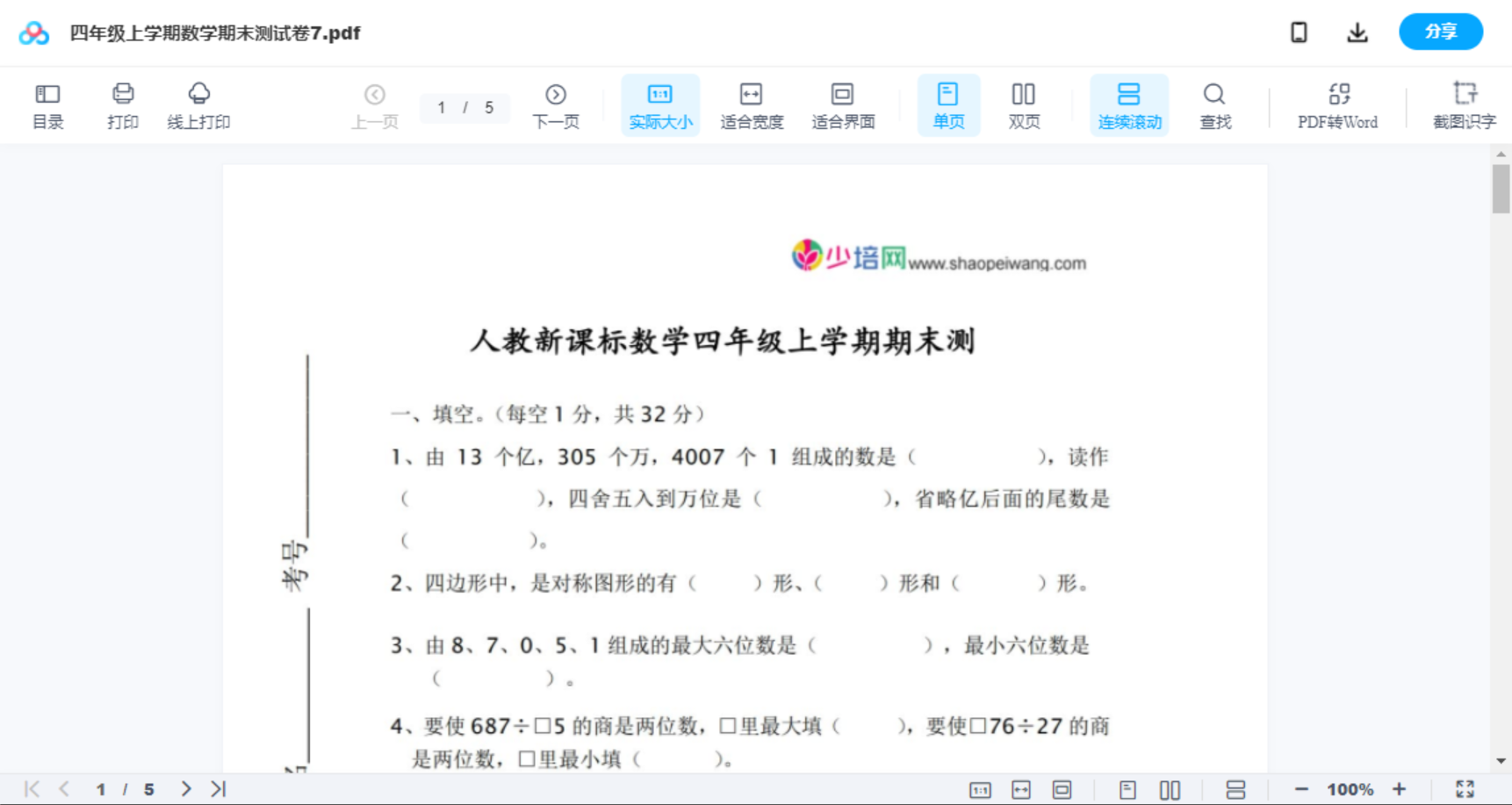The height and width of the screenshot is (805, 1512).
Task: Launch PDF转Word conversion
Action: coord(1336,104)
